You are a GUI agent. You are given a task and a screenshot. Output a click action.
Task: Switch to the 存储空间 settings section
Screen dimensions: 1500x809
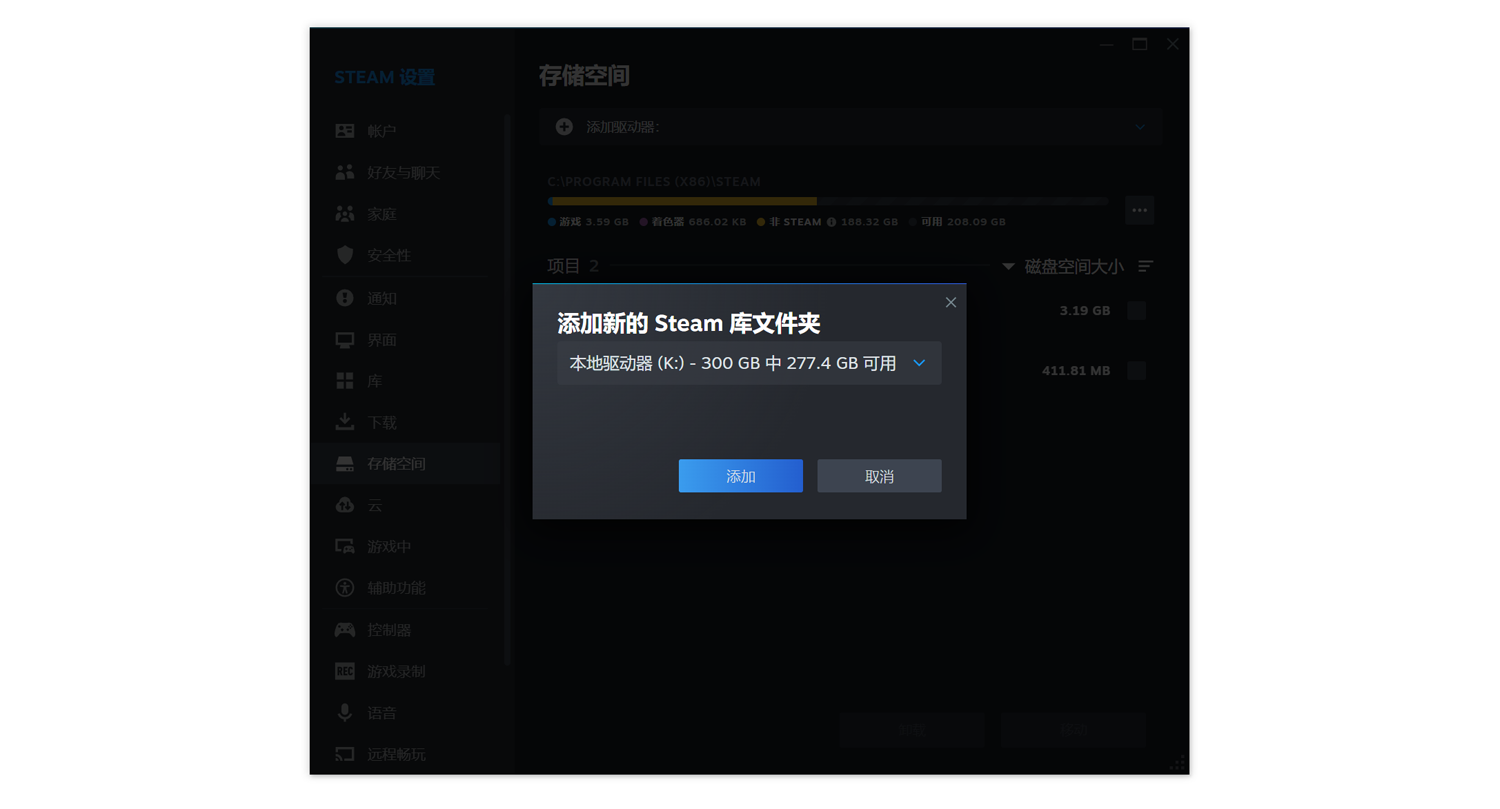(405, 464)
